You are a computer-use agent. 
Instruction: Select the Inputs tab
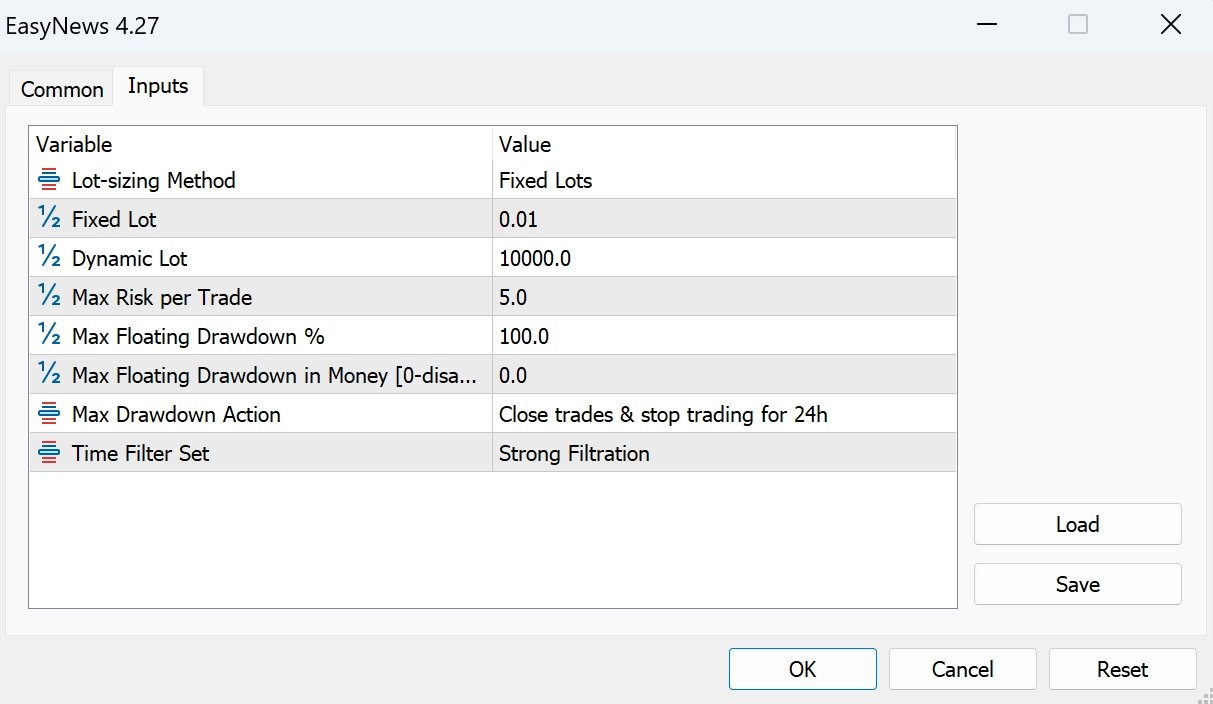tap(158, 86)
